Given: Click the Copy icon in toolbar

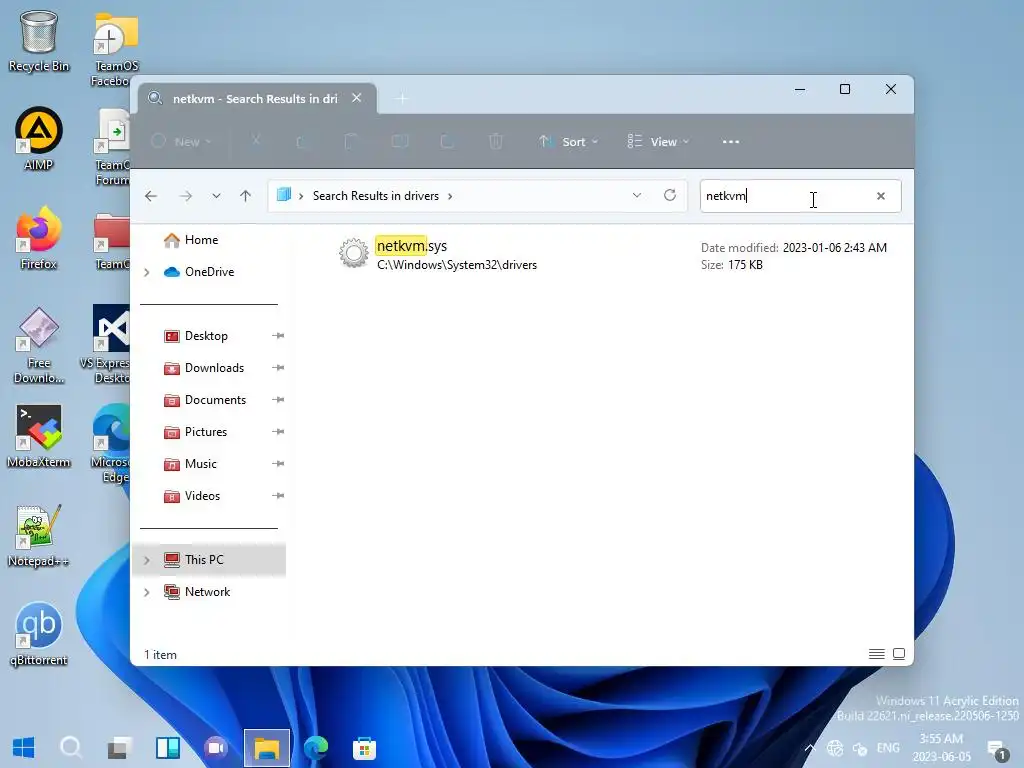Looking at the screenshot, I should (x=302, y=141).
